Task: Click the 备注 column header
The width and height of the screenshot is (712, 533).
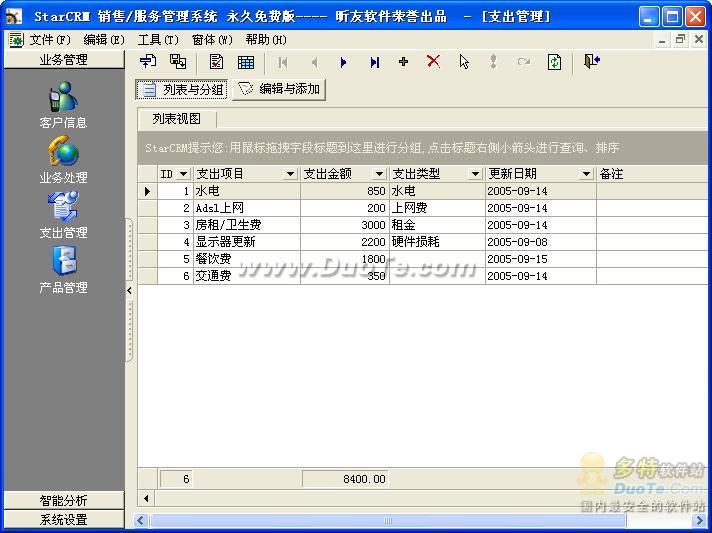Action: tap(652, 174)
